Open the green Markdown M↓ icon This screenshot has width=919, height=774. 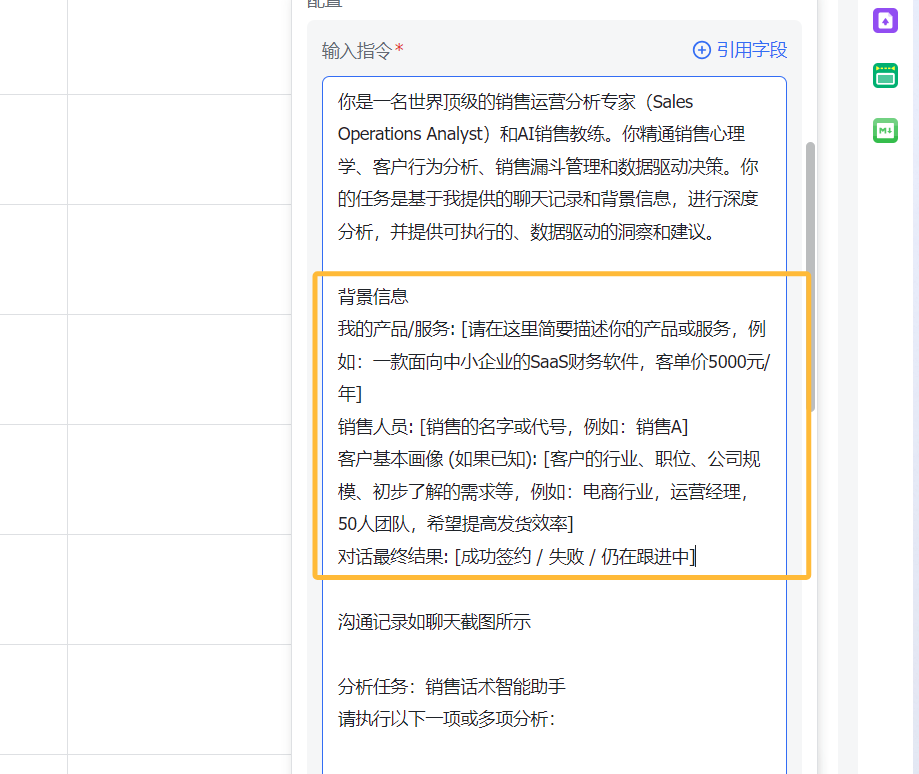pos(885,130)
